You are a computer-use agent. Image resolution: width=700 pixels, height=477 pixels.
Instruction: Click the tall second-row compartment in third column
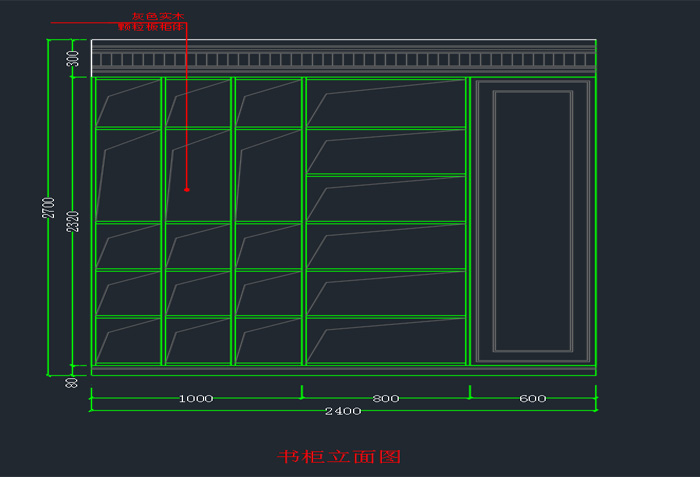coord(268,175)
